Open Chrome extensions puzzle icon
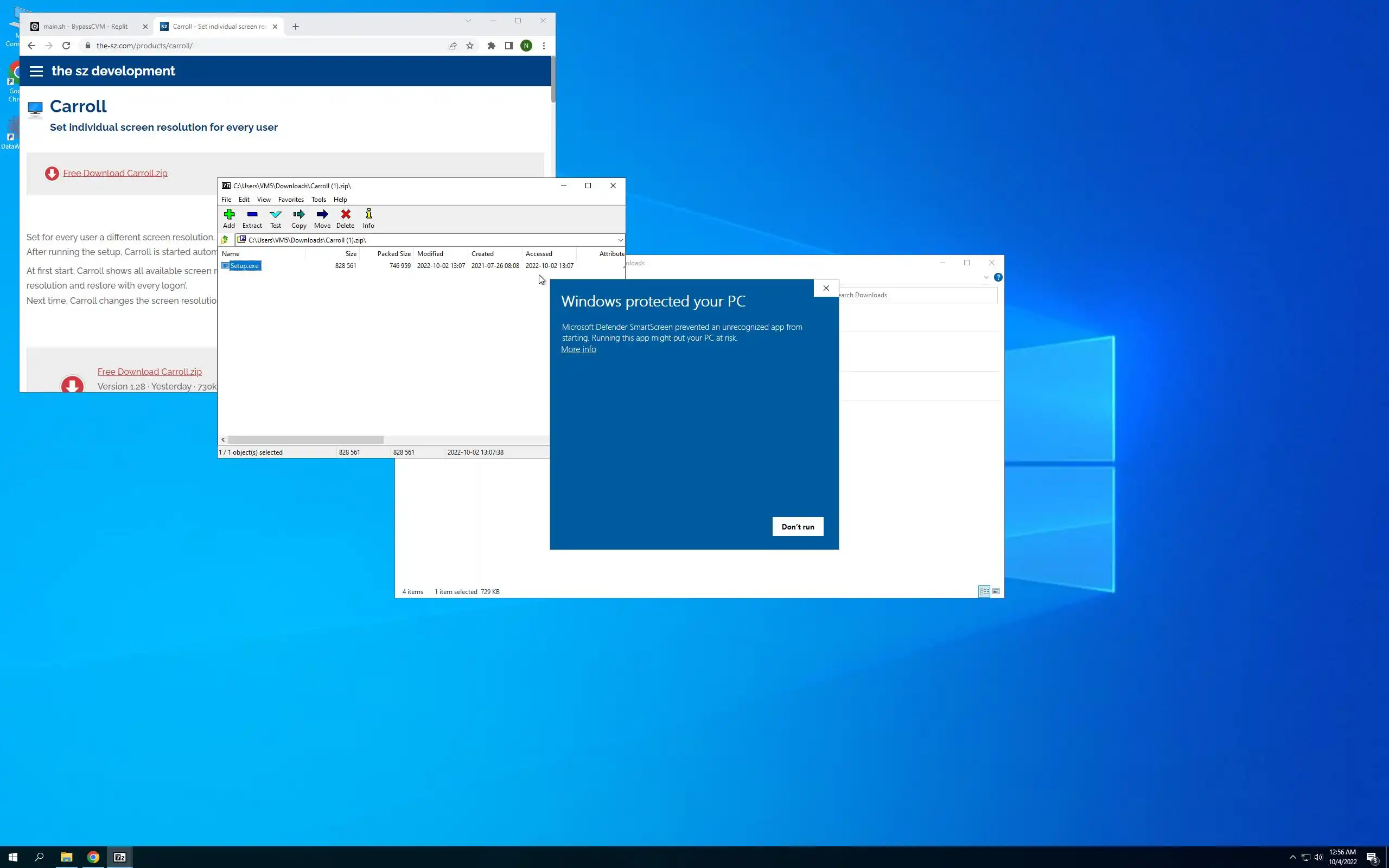 coord(492,46)
